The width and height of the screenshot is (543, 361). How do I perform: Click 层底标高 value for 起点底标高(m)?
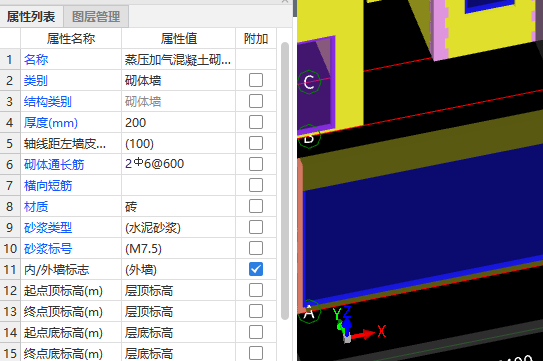pos(178,333)
